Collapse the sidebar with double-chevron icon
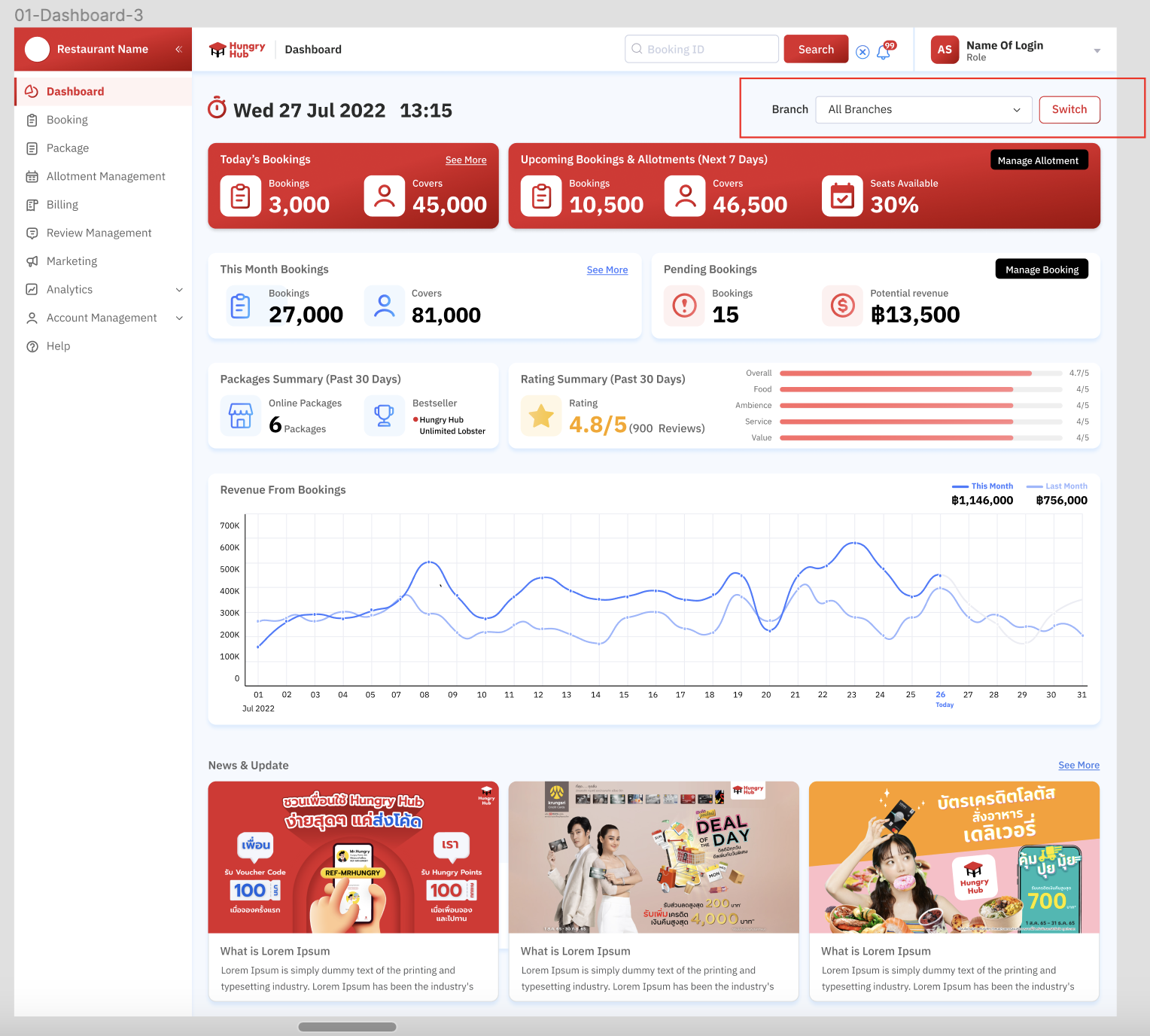 [178, 49]
